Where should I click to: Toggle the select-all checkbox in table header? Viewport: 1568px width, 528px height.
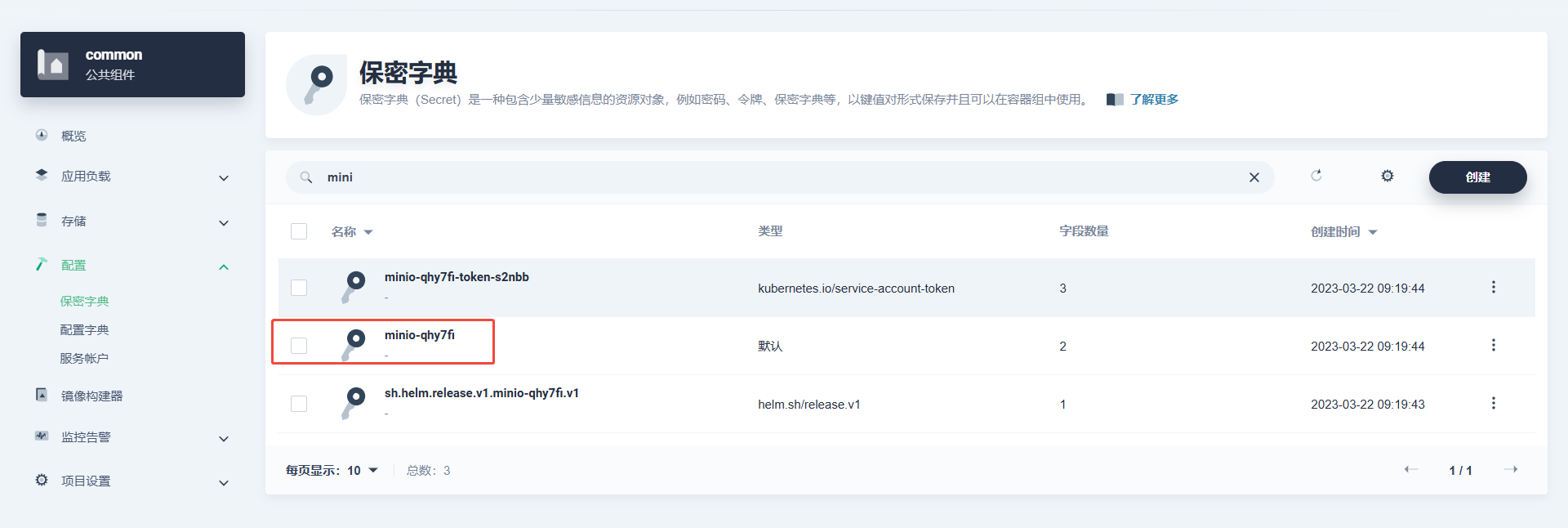[x=299, y=231]
